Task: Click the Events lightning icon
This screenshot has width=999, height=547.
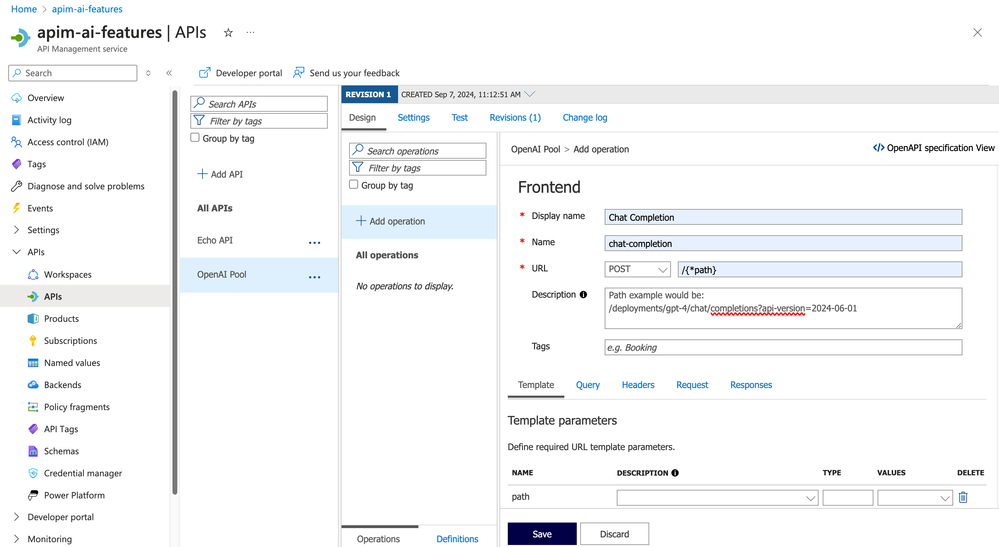Action: (17, 208)
